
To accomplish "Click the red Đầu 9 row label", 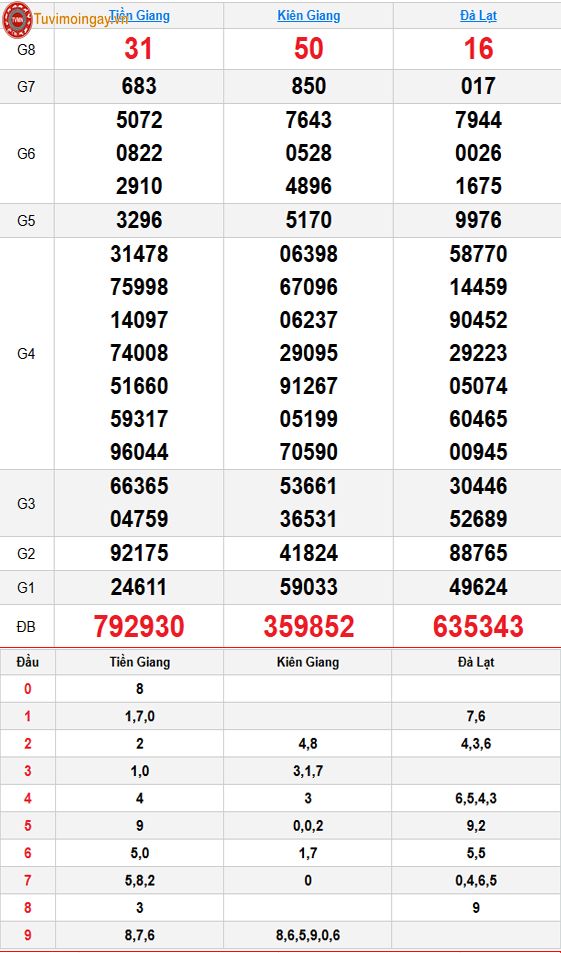I will point(27,935).
